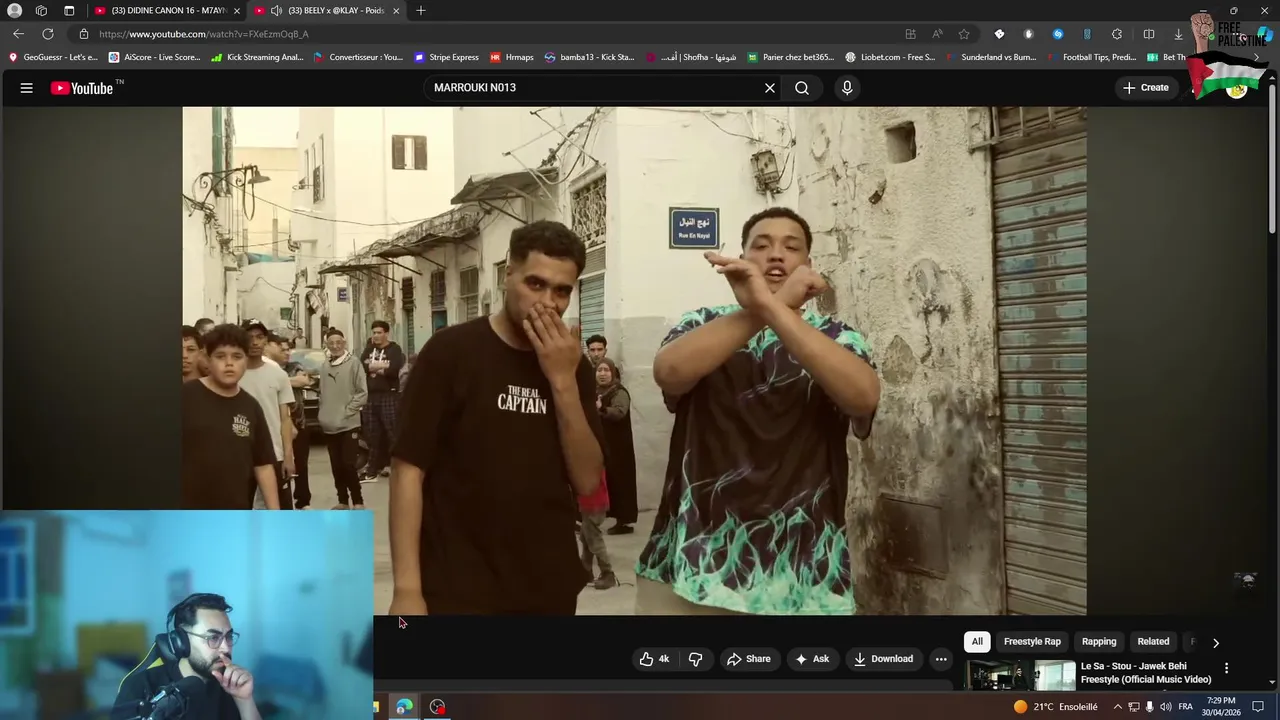Open bamba13 Kick Stats bookmark
The width and height of the screenshot is (1280, 720).
point(589,57)
